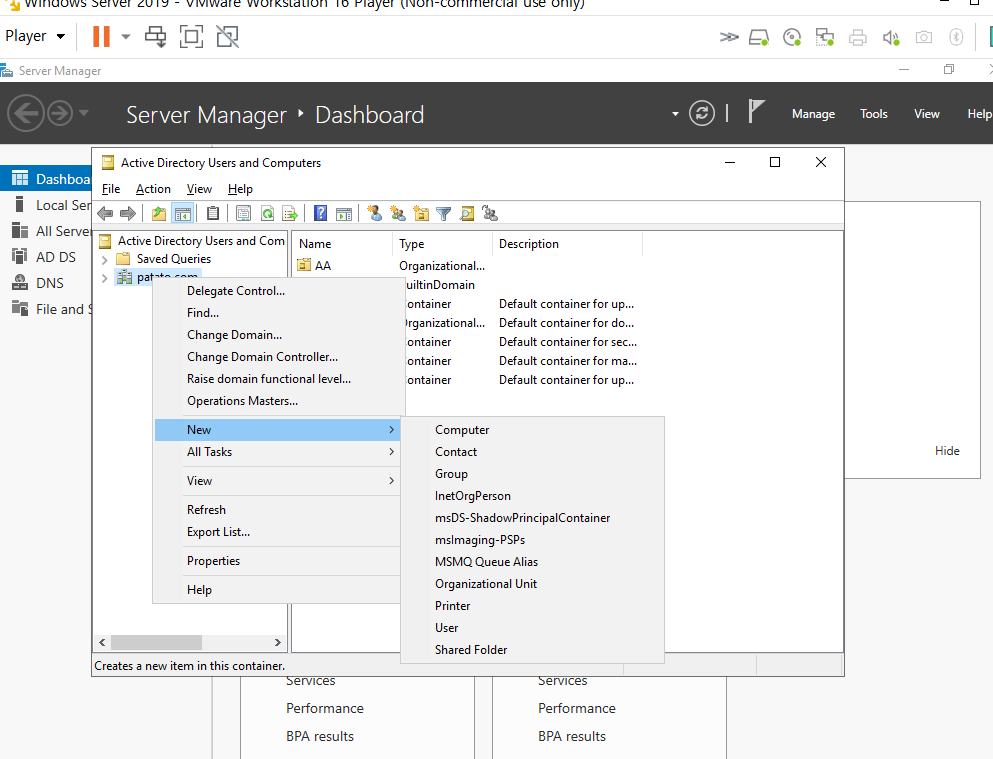The image size is (993, 759).
Task: Open Manage menu in Server Manager
Action: tap(813, 114)
